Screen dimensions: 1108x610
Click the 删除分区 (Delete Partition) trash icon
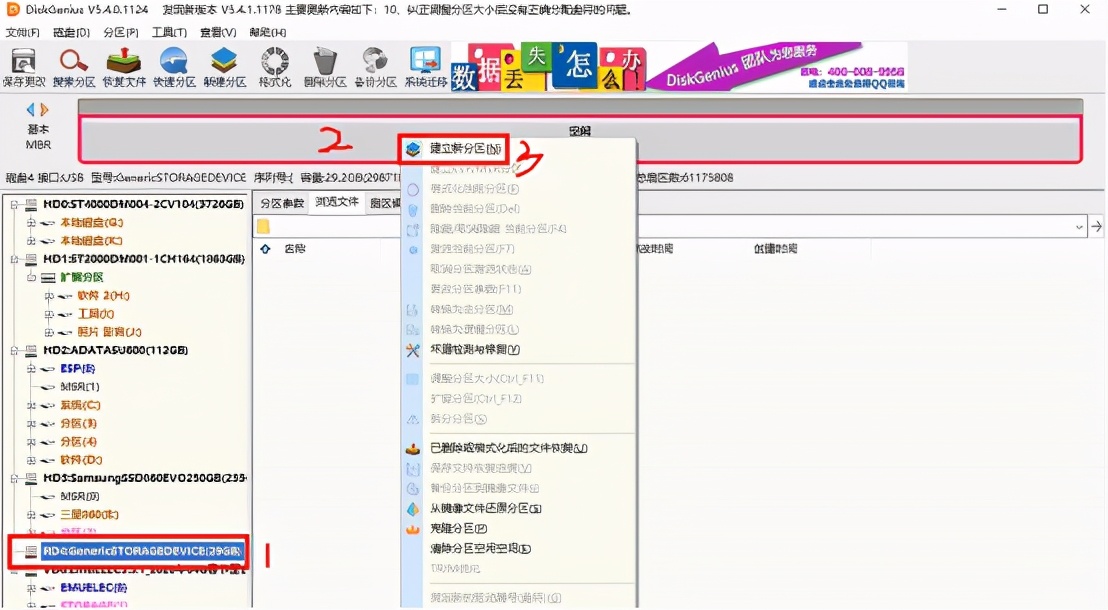point(325,62)
